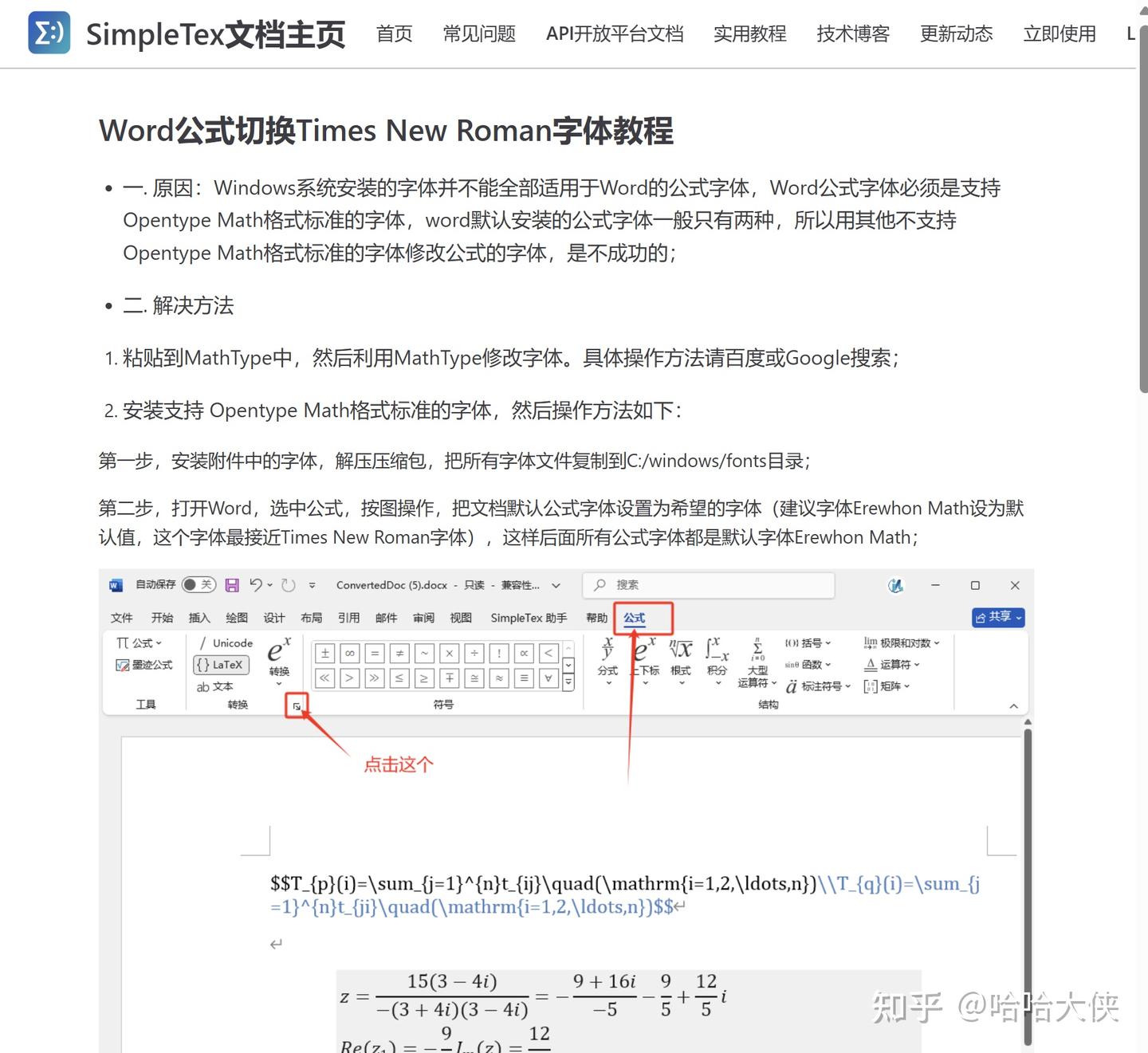1148x1053 pixels.
Task: Expand the 极限和对数 dropdown
Action: click(x=902, y=643)
